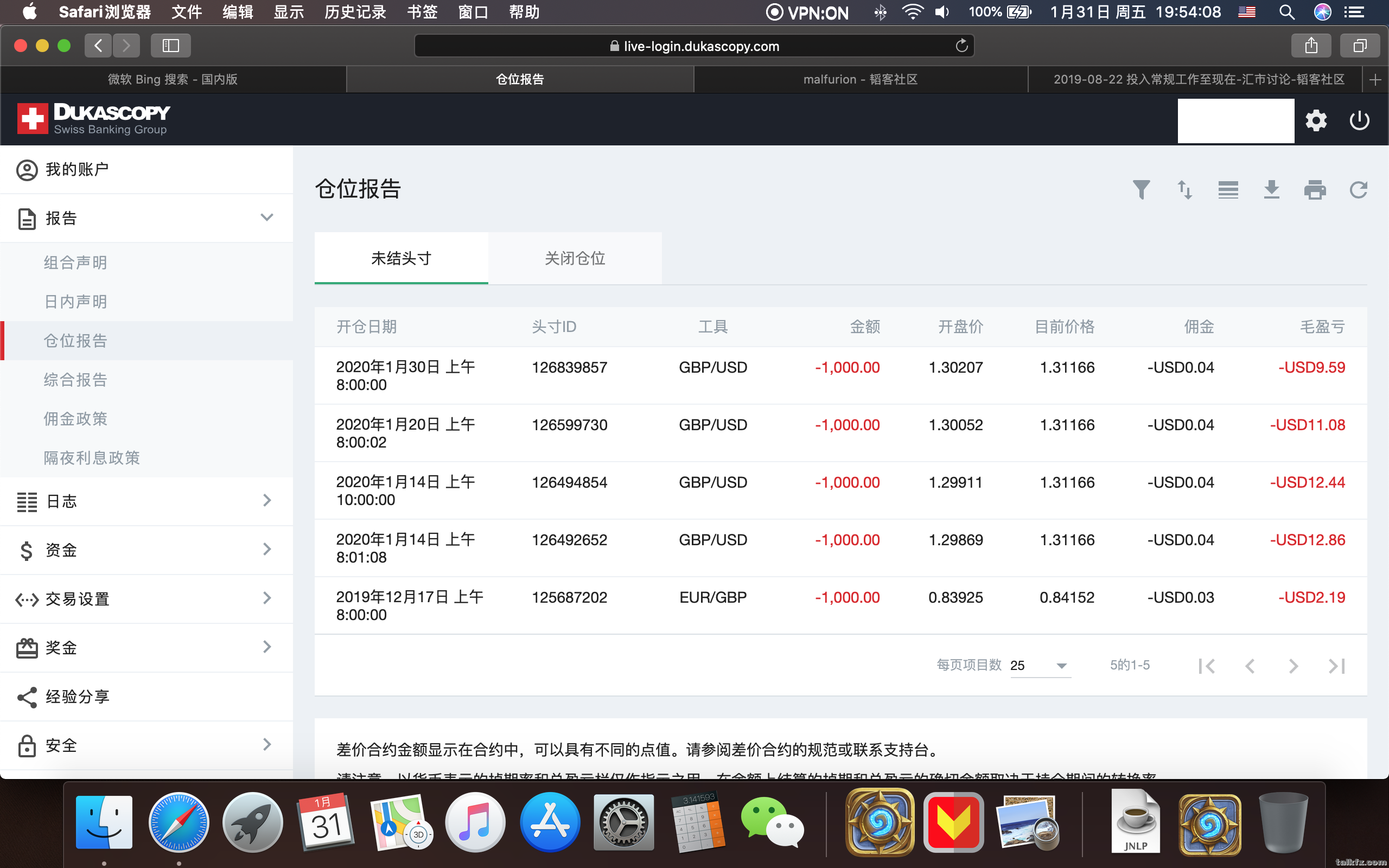
Task: Expand the 资金 sidebar section
Action: pyautogui.click(x=266, y=550)
